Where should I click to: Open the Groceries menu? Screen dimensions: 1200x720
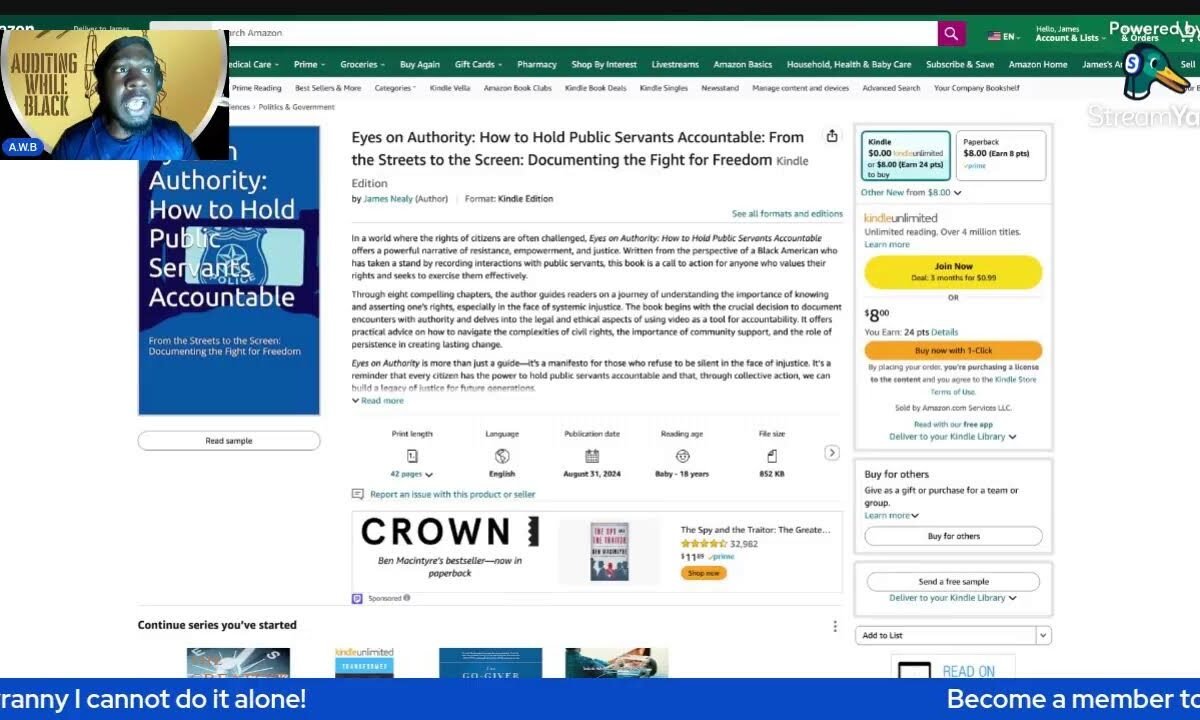pos(362,64)
